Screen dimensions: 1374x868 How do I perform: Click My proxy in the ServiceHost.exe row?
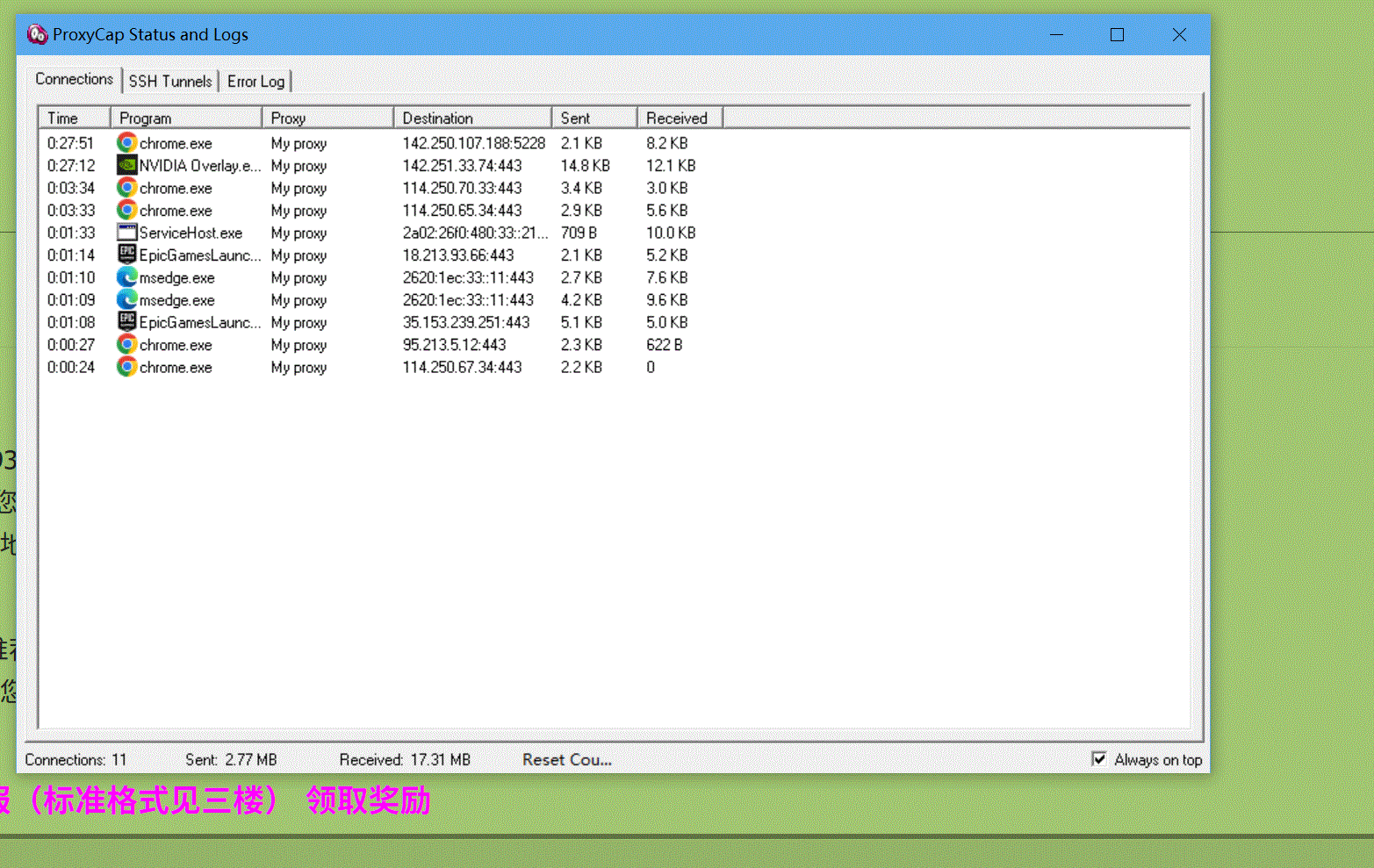pyautogui.click(x=299, y=233)
